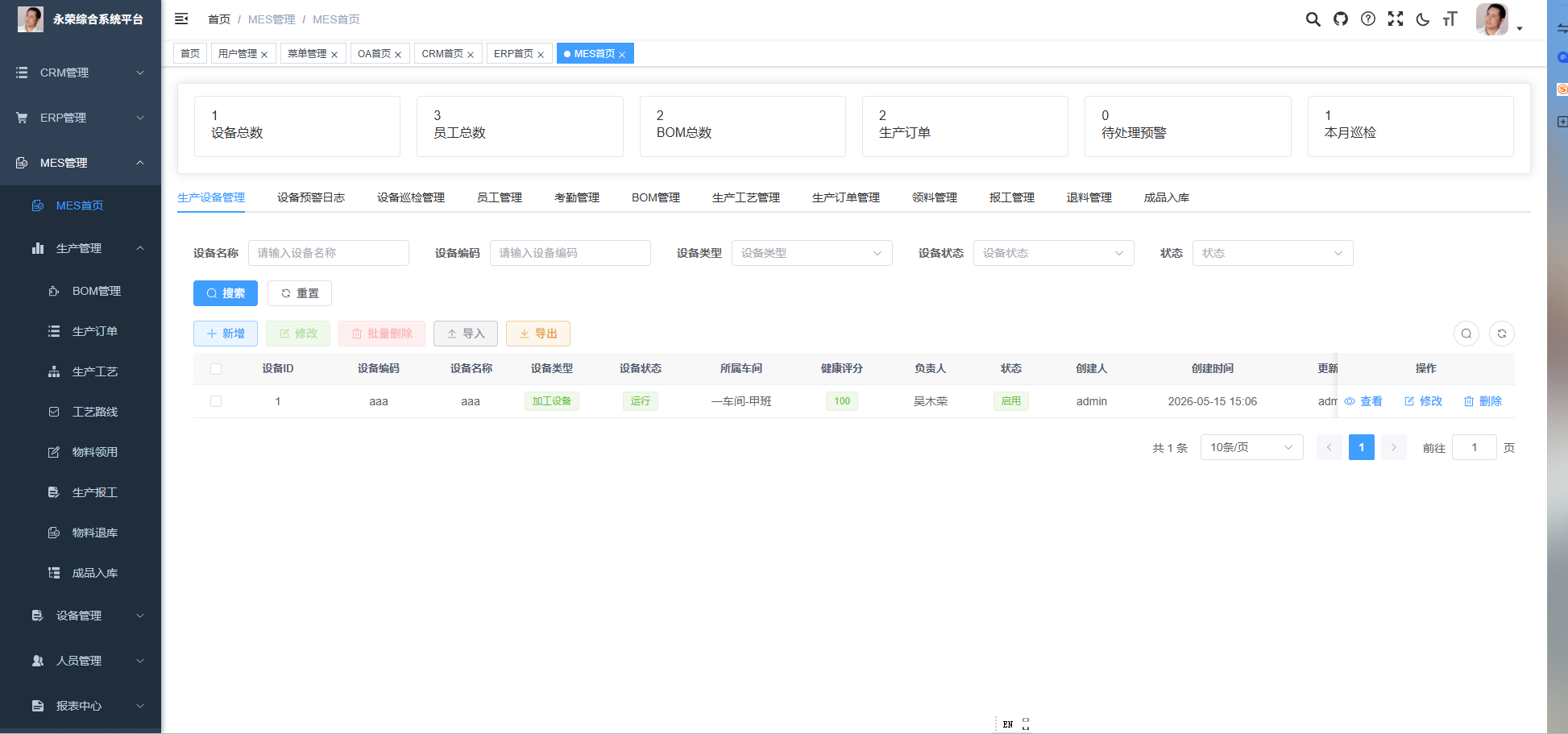Click 修改 in the aaa device row

coord(1423,401)
